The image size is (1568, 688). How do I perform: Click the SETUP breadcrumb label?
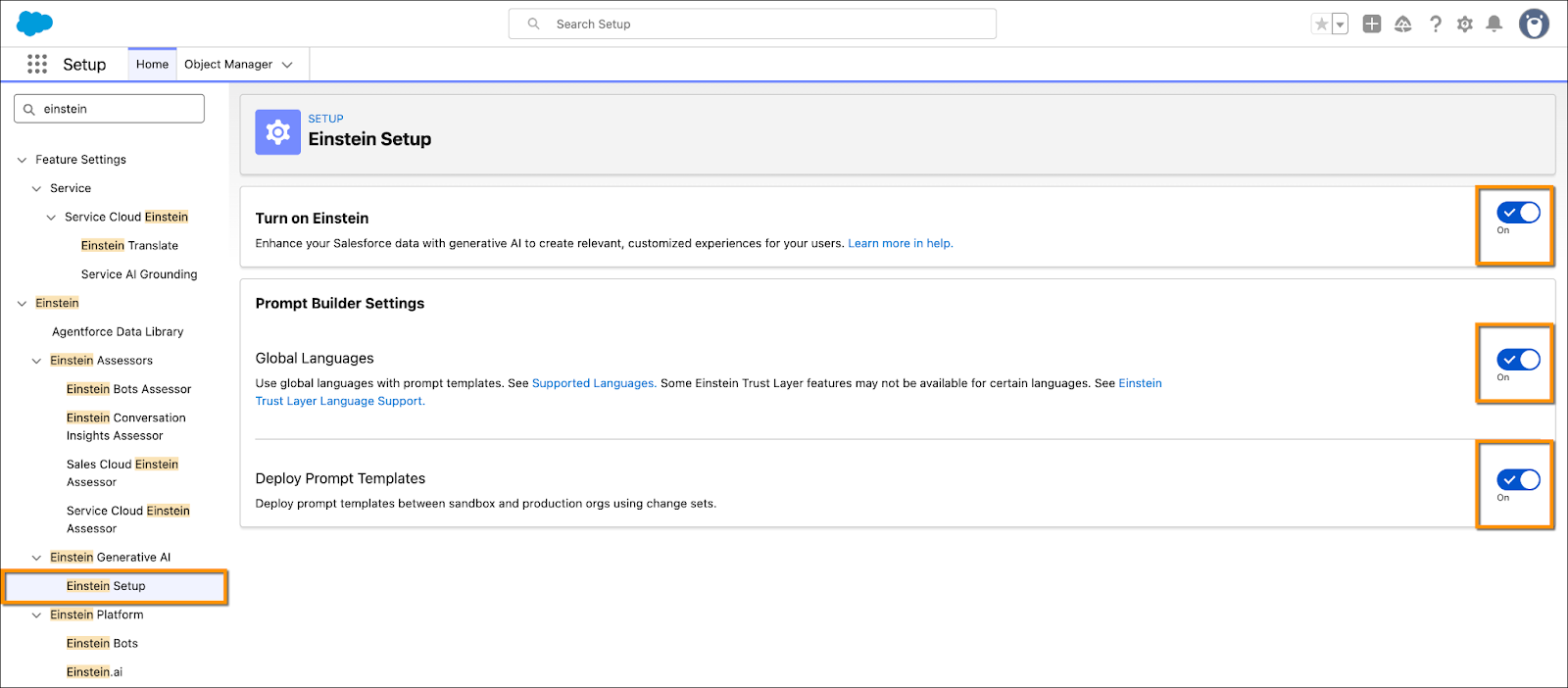325,119
